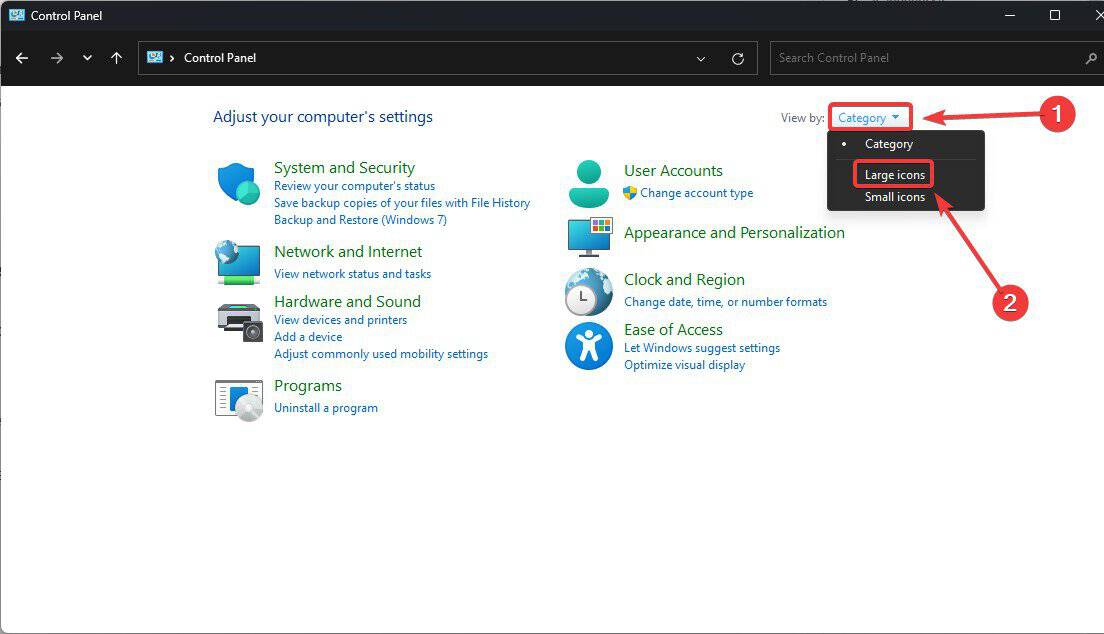Open Ease of Access heading link
The image size is (1104, 634).
[x=673, y=330]
